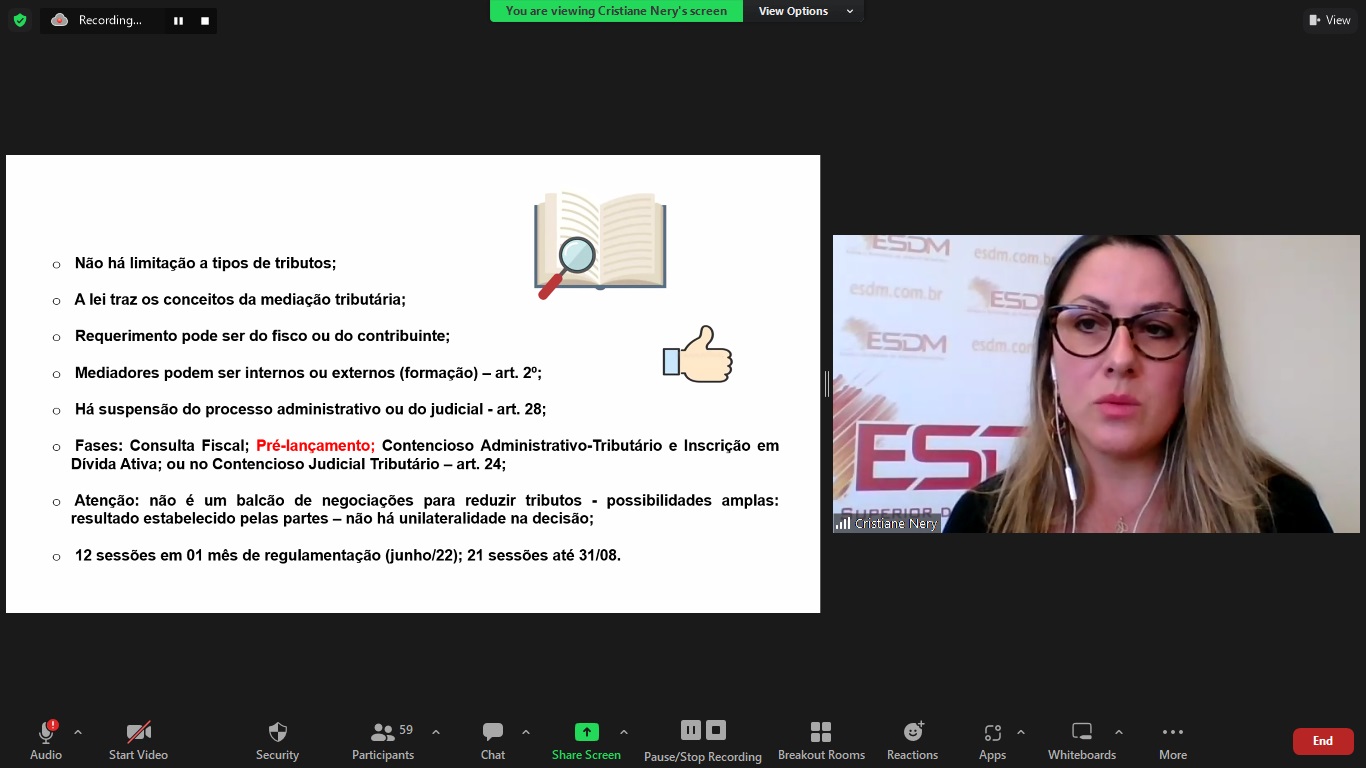Image resolution: width=1366 pixels, height=768 pixels.
Task: Open the Apps panel
Action: (x=992, y=740)
